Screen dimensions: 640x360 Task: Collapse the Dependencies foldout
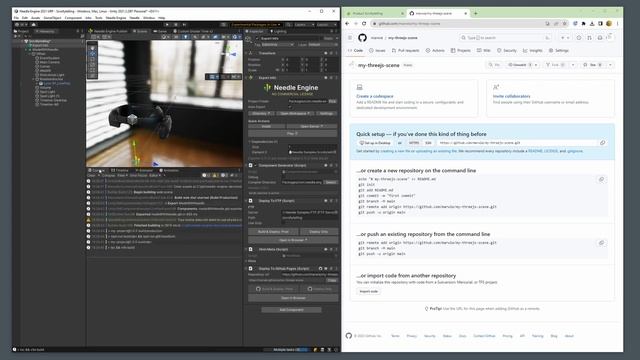250,142
